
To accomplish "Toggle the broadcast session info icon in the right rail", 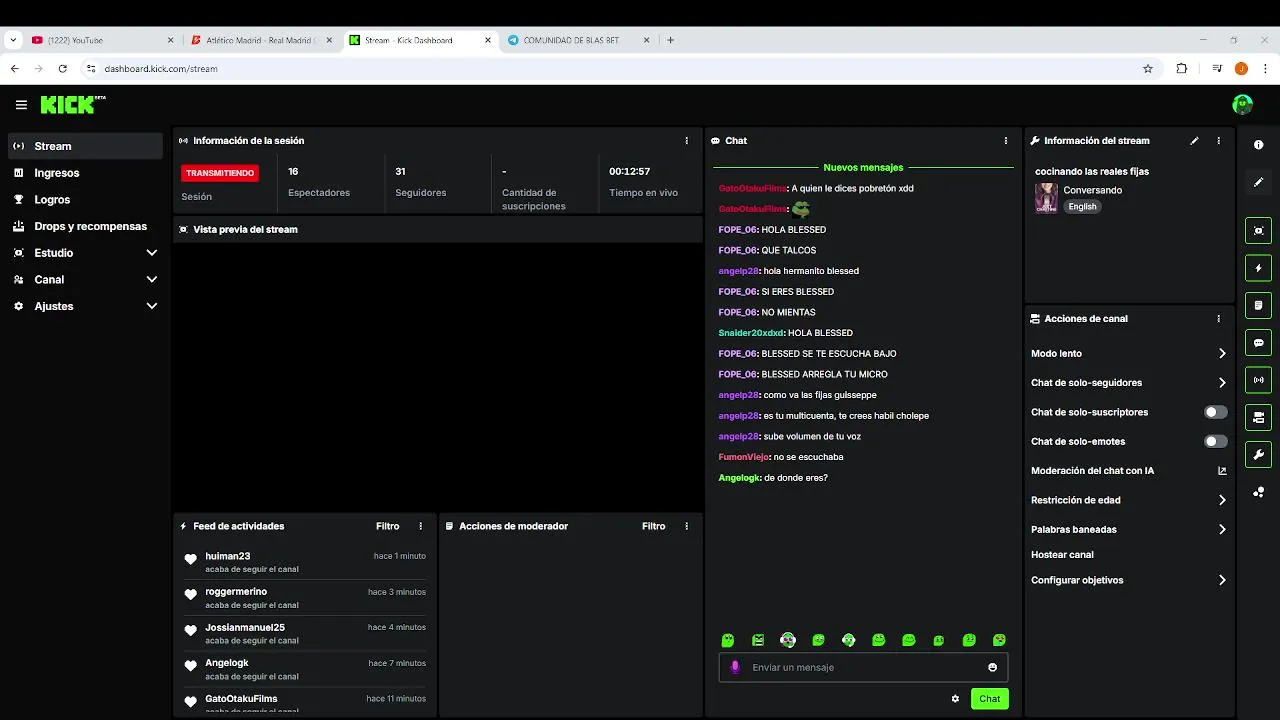I will pyautogui.click(x=1258, y=380).
